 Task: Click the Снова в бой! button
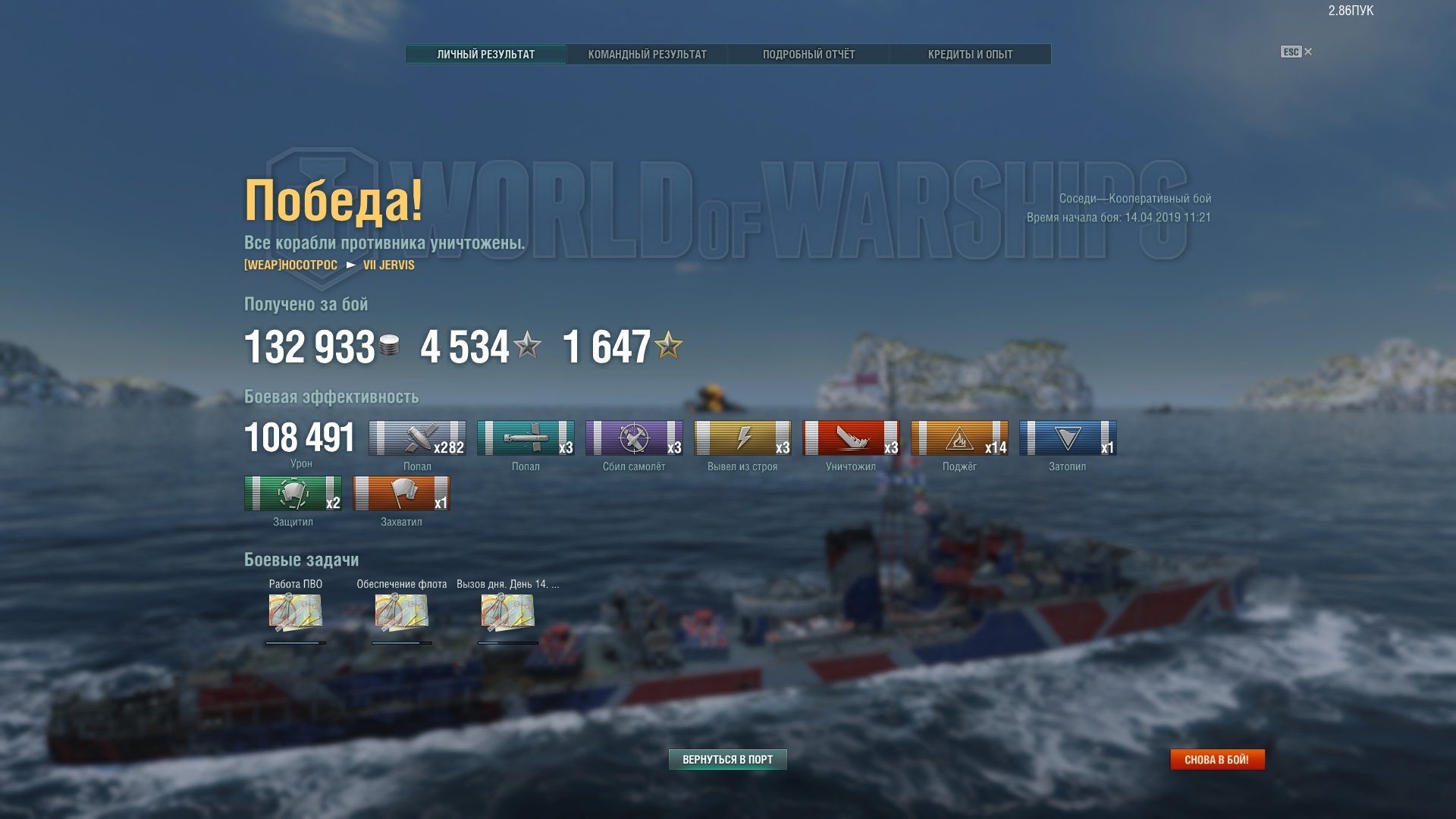coord(1217,759)
